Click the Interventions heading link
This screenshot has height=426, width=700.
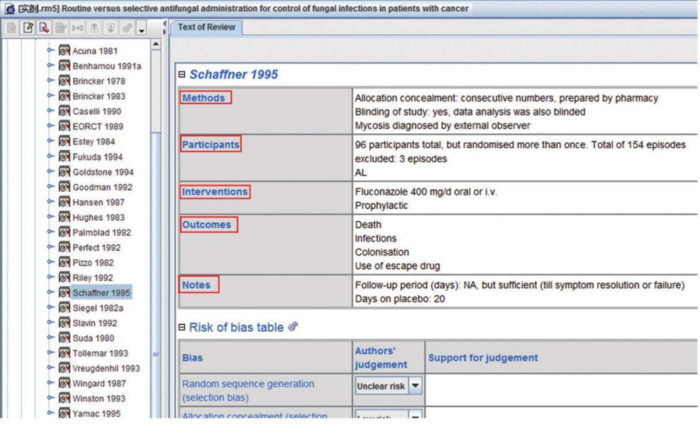pyautogui.click(x=214, y=192)
